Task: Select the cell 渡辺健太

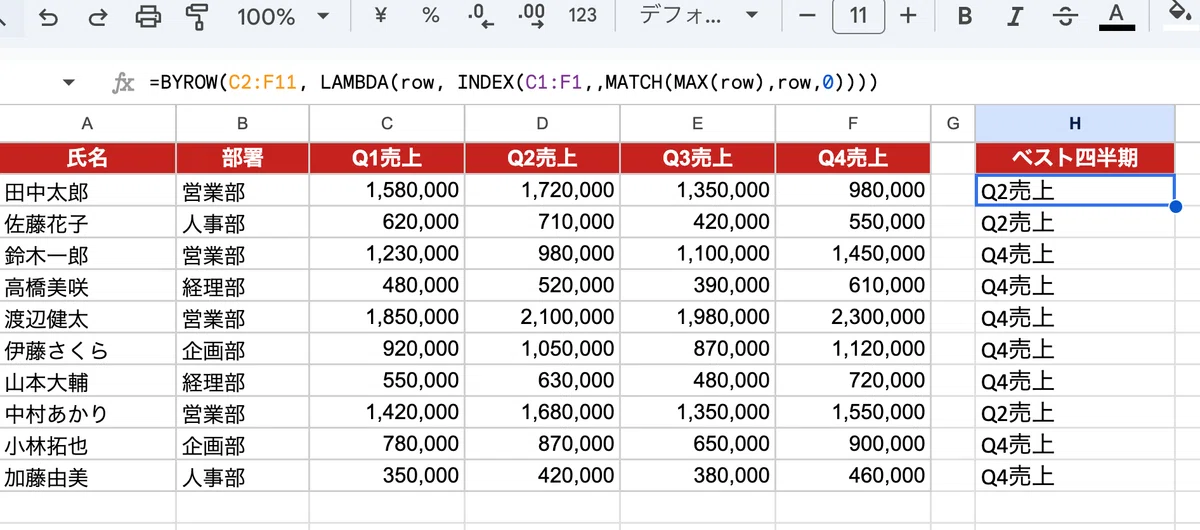Action: [x=88, y=319]
